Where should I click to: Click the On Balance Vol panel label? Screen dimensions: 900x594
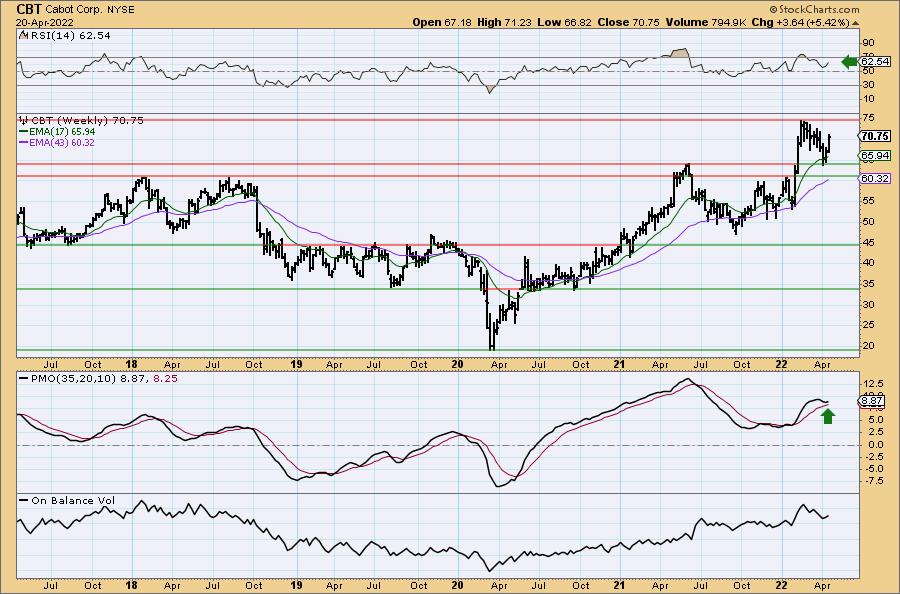pyautogui.click(x=73, y=500)
